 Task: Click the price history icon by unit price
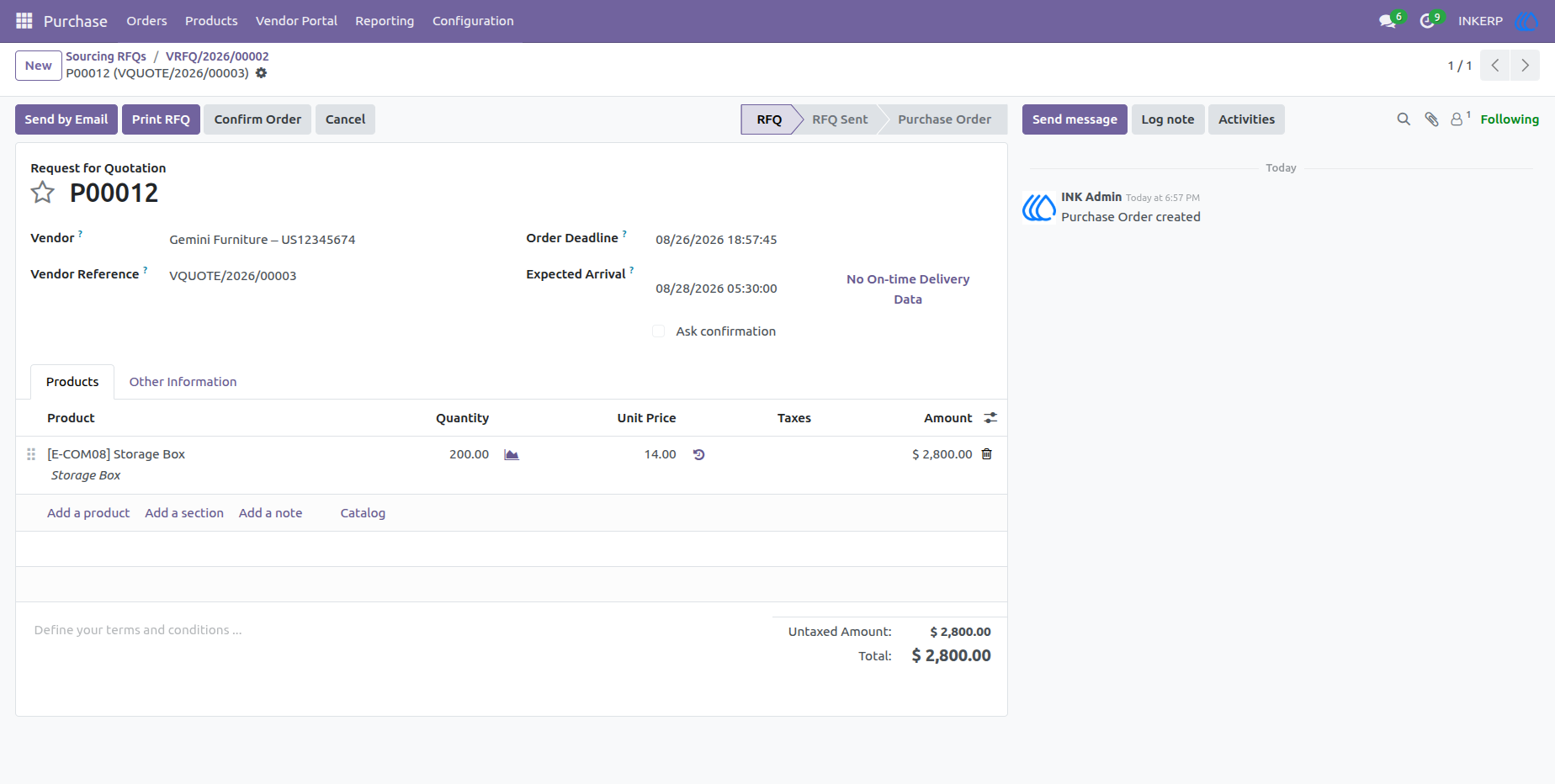click(698, 454)
